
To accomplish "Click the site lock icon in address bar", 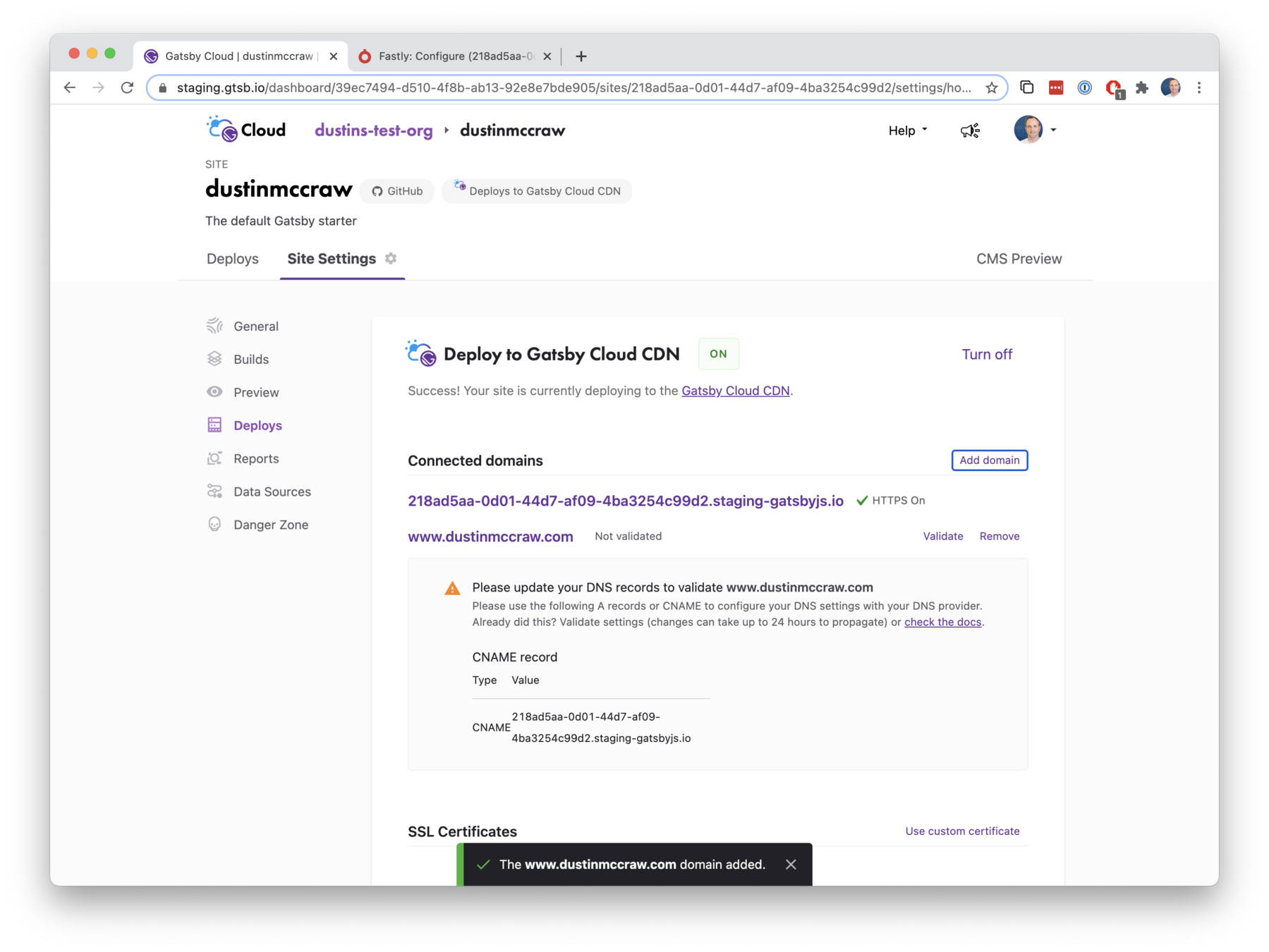I will 163,88.
